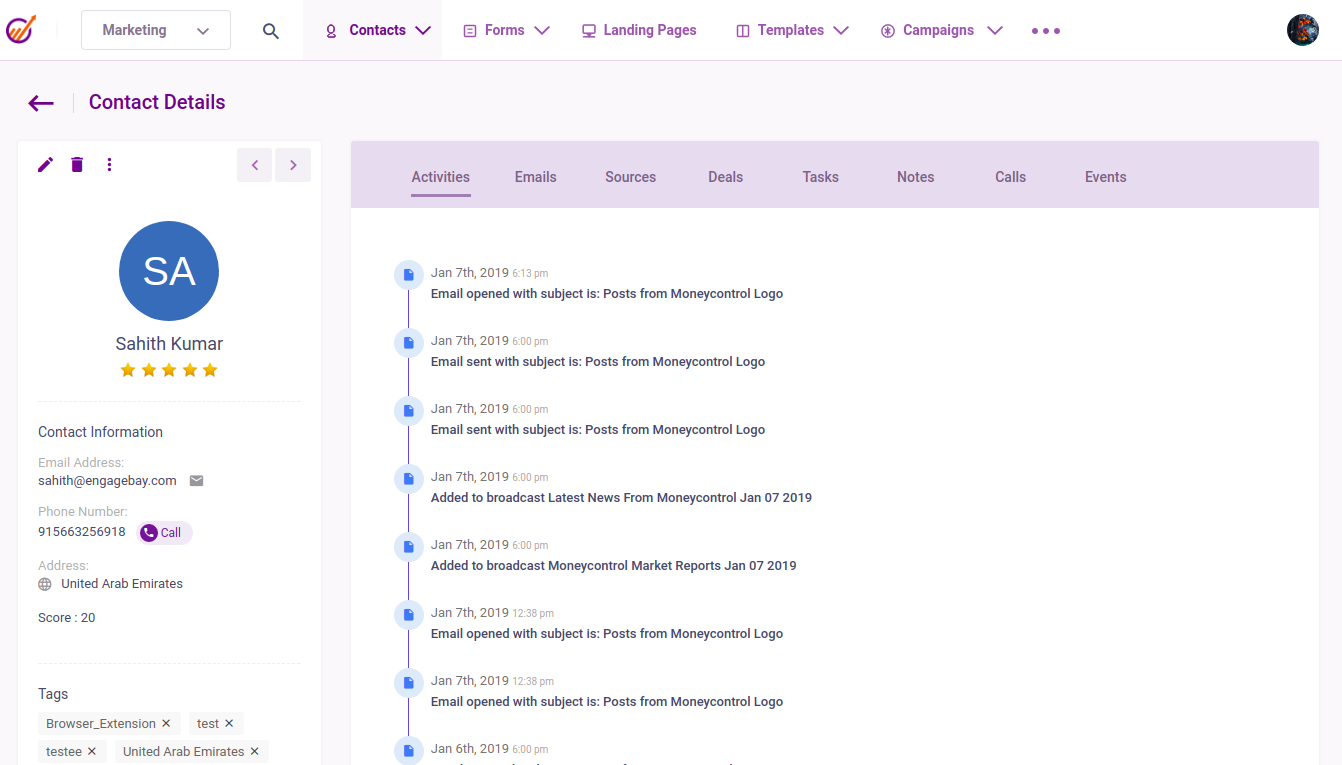Open the profile avatar in top right corner
This screenshot has height=765, width=1342.
(x=1302, y=29)
